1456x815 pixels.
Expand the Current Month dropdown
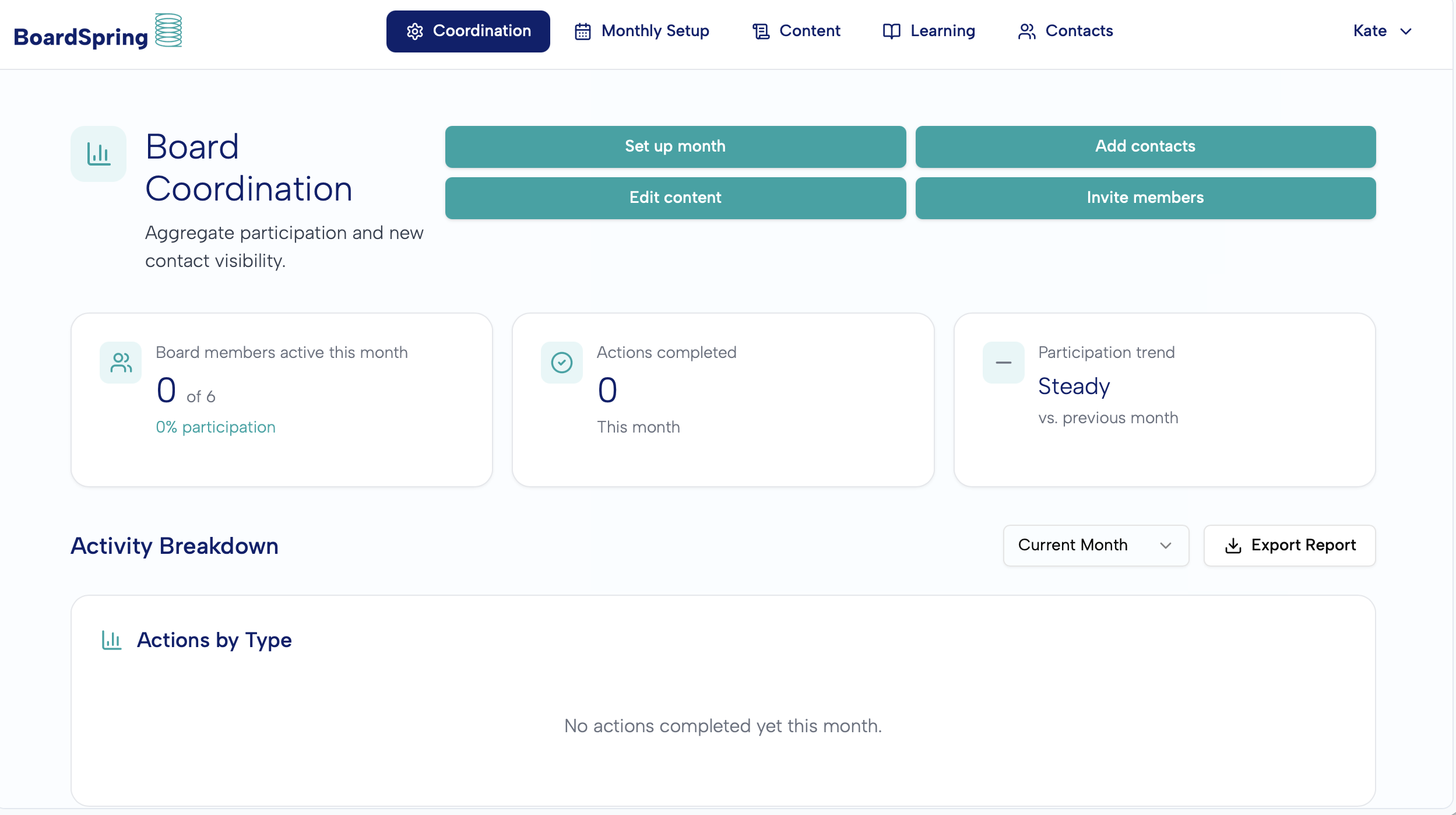(1095, 545)
